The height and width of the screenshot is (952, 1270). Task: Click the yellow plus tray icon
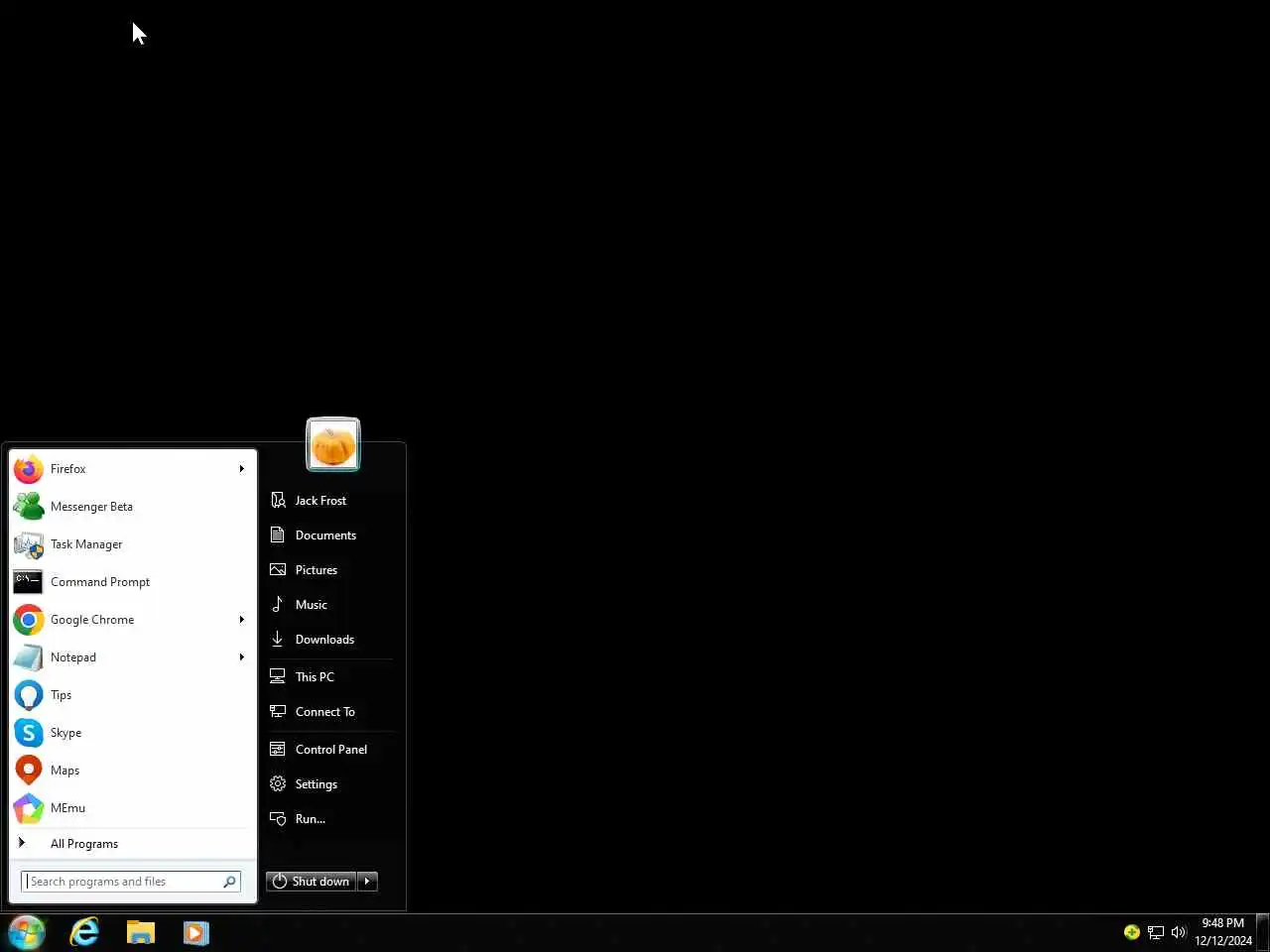[1131, 932]
